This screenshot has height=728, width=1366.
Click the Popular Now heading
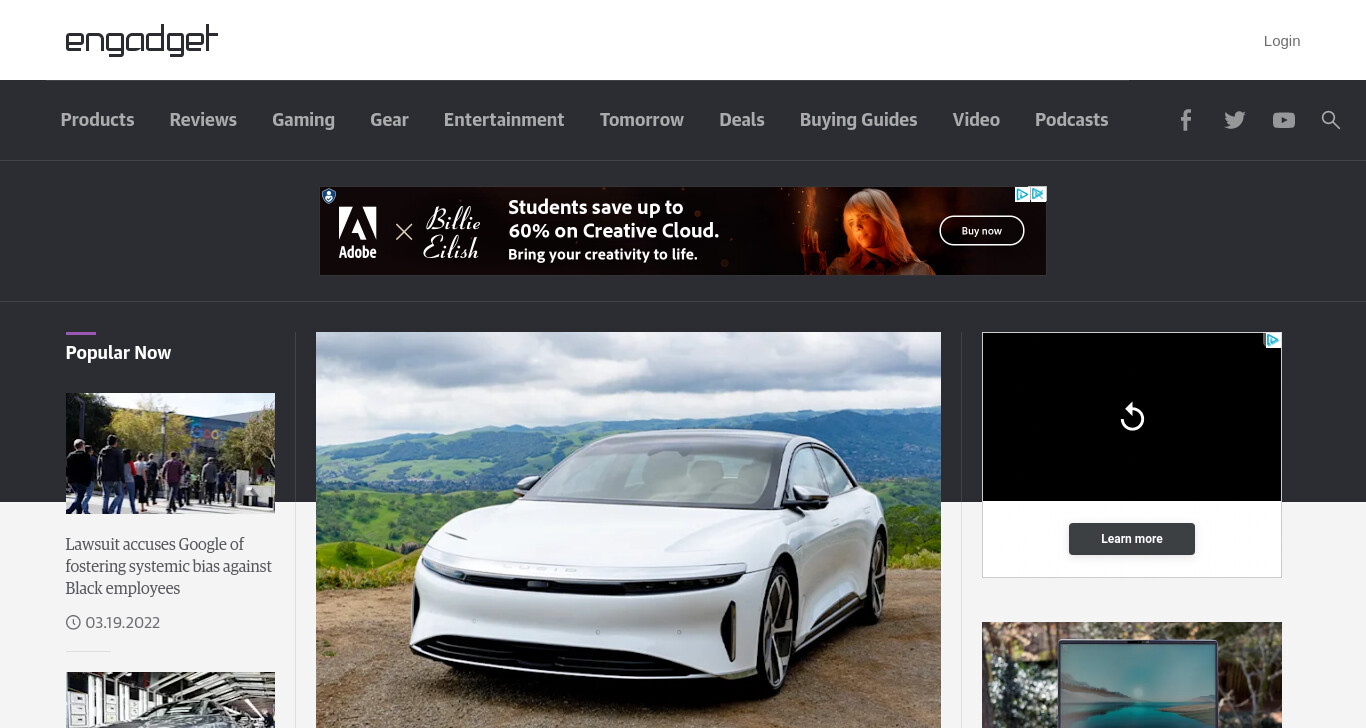coord(118,353)
